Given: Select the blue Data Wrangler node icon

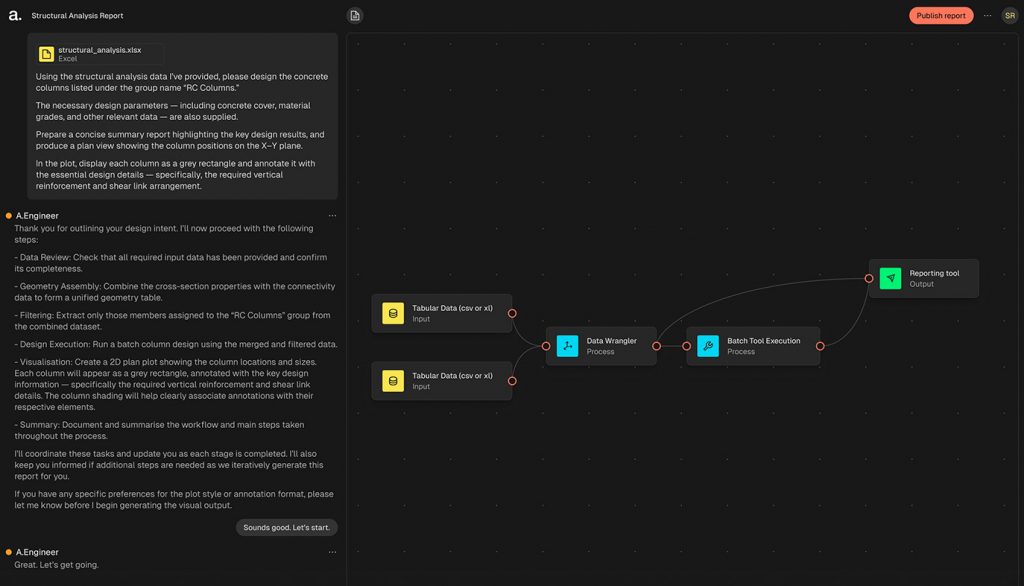Looking at the screenshot, I should [567, 346].
